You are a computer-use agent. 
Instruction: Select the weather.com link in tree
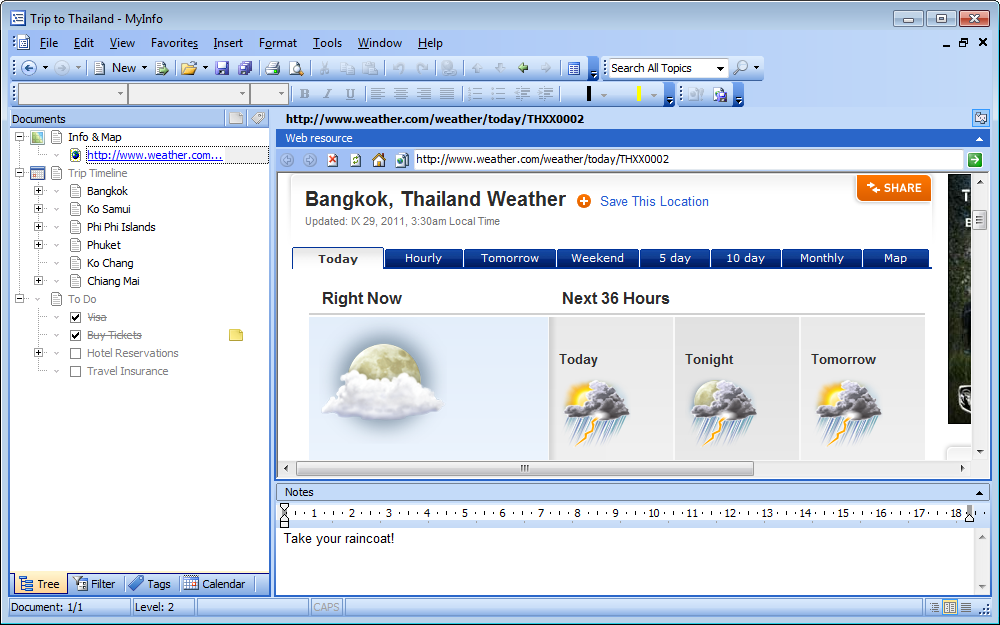[x=155, y=155]
